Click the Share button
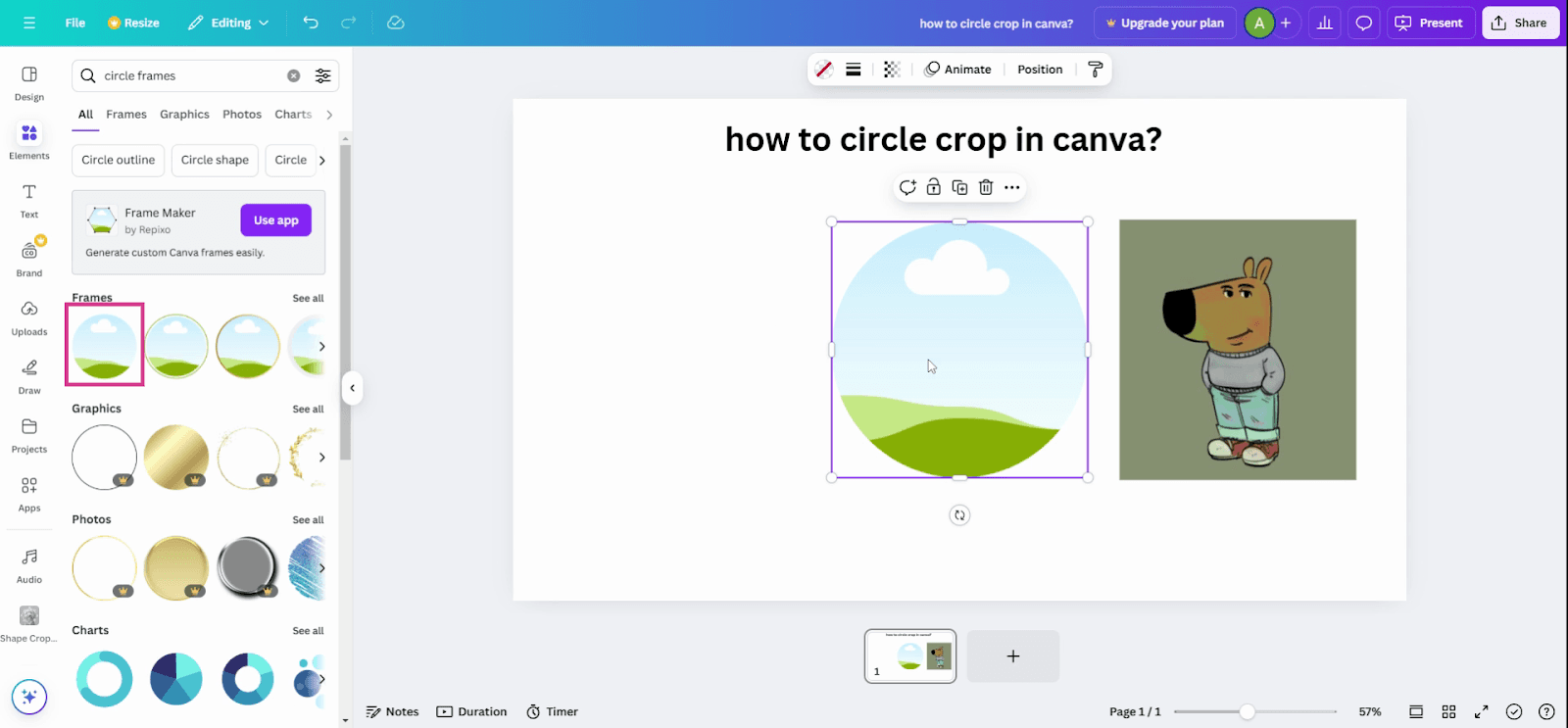This screenshot has height=728, width=1568. click(1520, 23)
